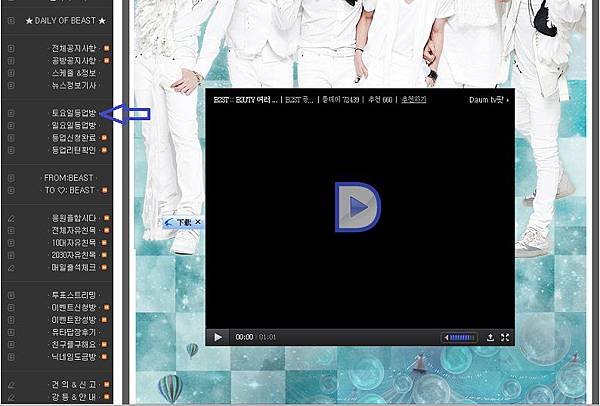Screen dimensions: 600x406
Task: Open the FROM:BEAST board
Action: [68, 178]
